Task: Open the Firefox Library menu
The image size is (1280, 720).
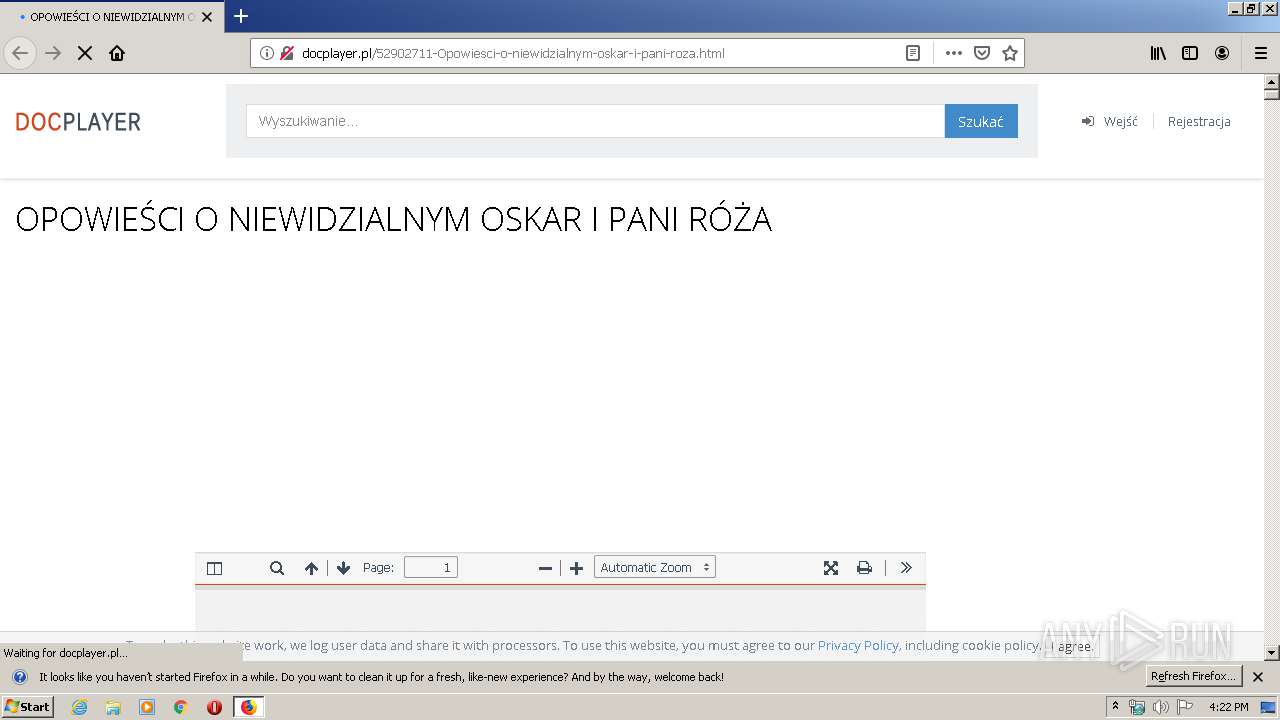Action: [1158, 53]
